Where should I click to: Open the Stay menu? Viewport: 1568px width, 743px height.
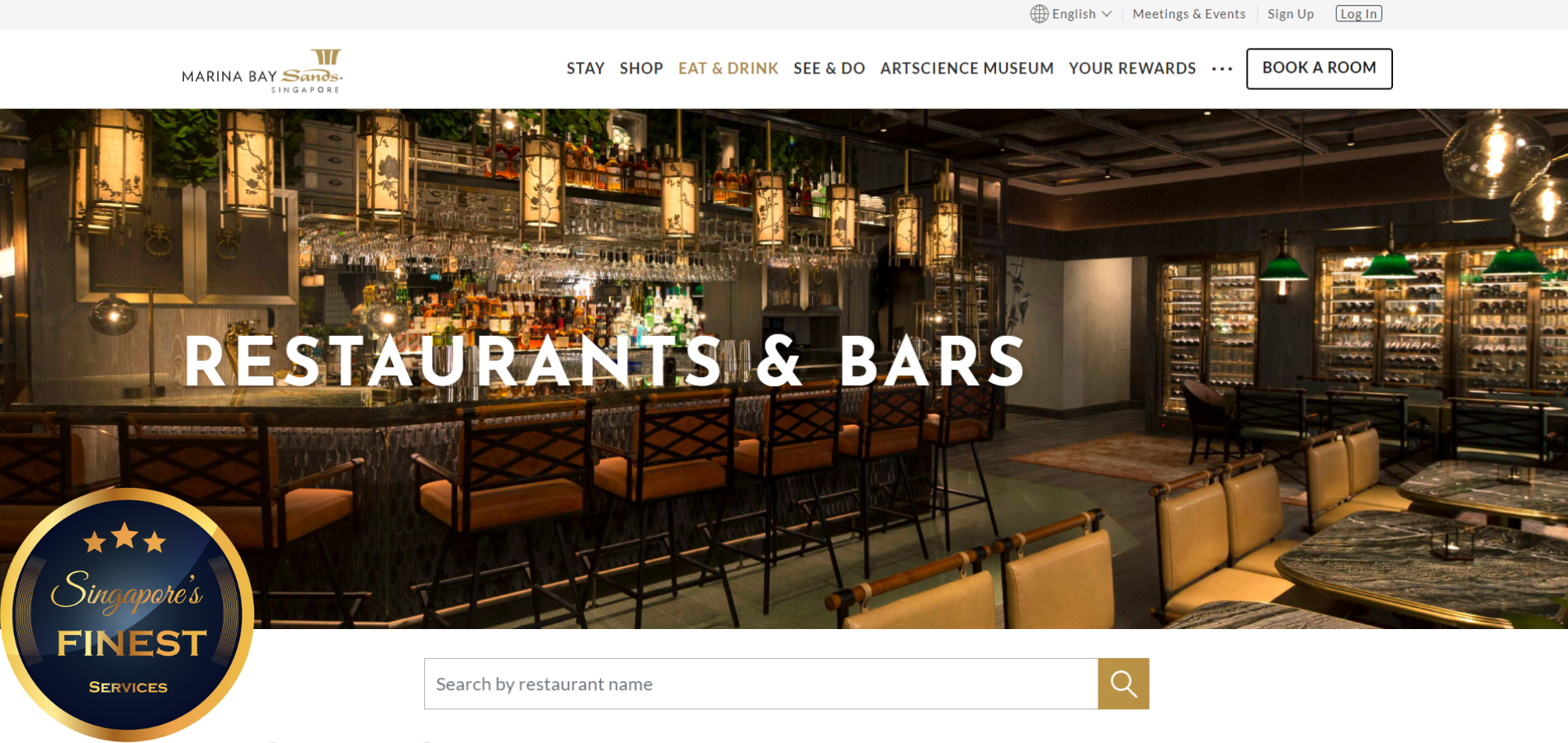point(585,69)
